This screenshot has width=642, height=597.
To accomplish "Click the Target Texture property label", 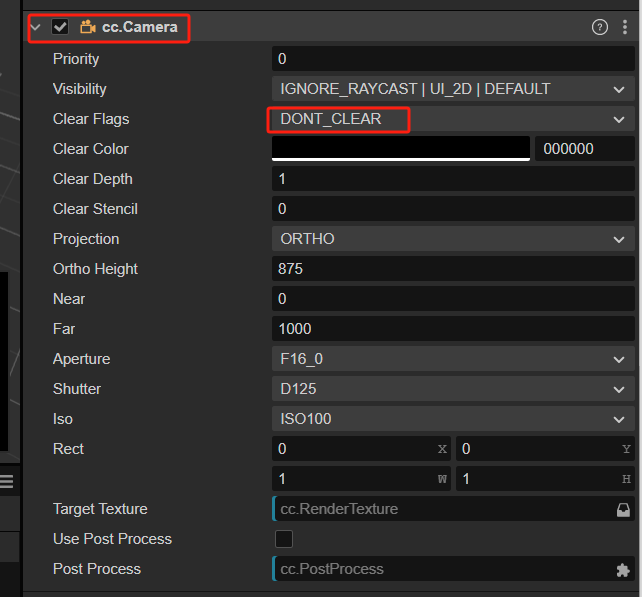I will click(100, 509).
